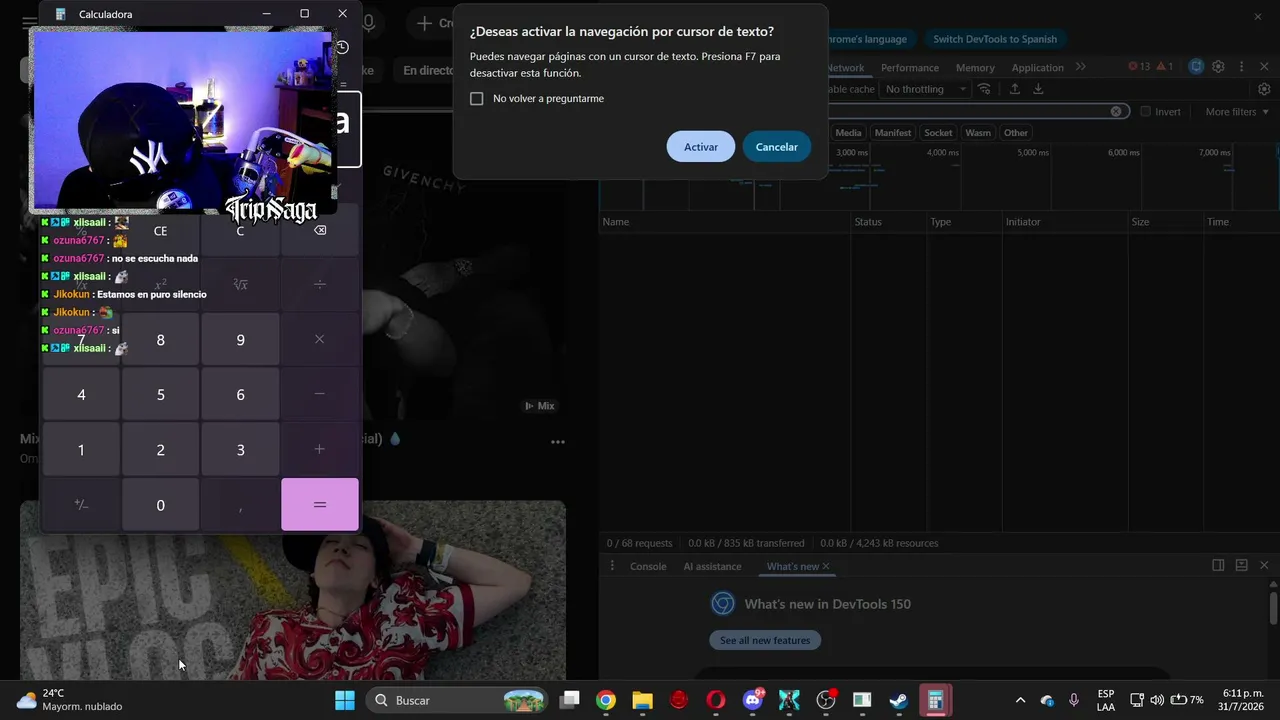Click the Calculator backspace key
The width and height of the screenshot is (1280, 720).
coord(320,231)
